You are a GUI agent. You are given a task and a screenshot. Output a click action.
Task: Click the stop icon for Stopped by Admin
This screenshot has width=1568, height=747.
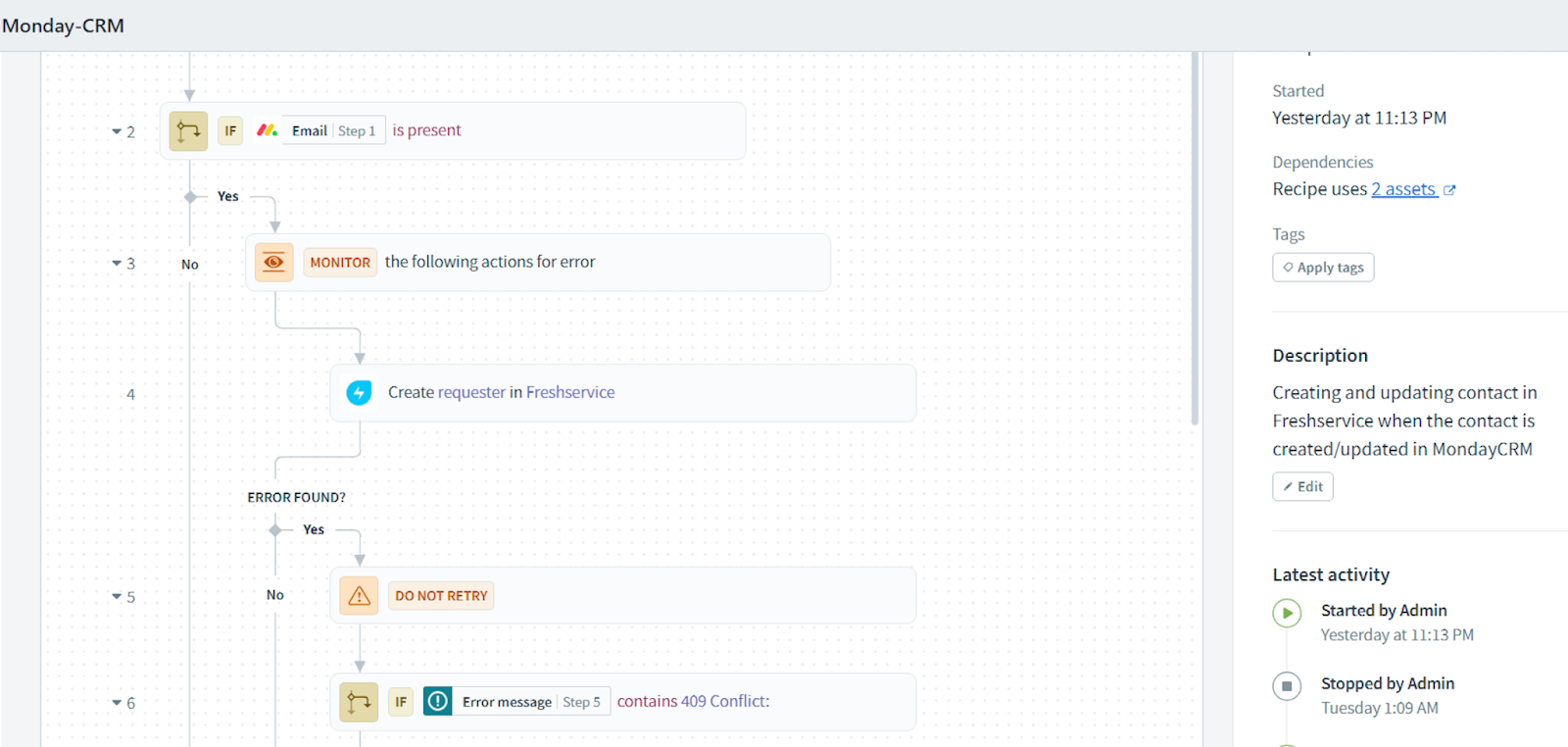coord(1287,686)
